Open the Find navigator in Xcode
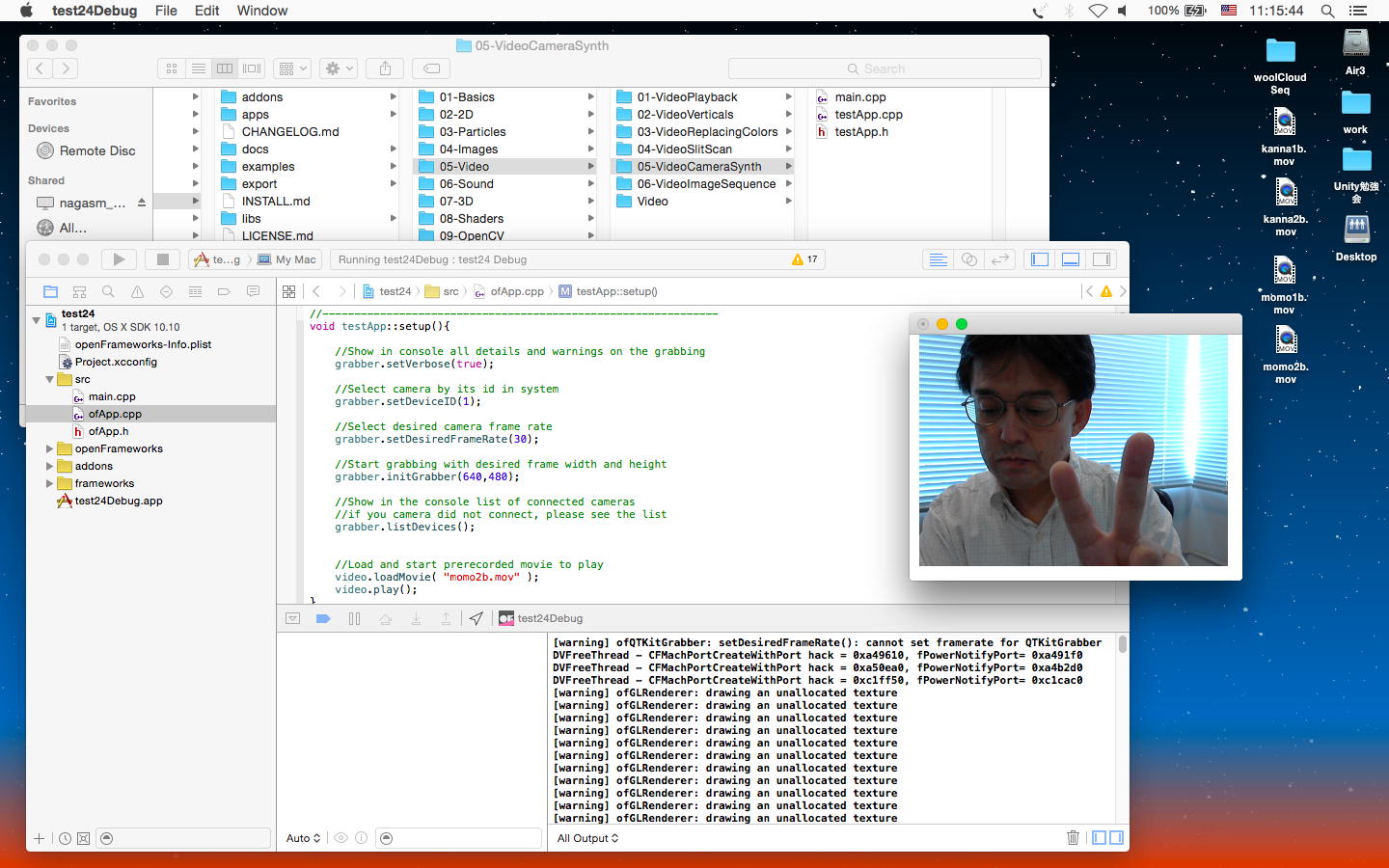This screenshot has width=1389, height=868. (x=108, y=291)
